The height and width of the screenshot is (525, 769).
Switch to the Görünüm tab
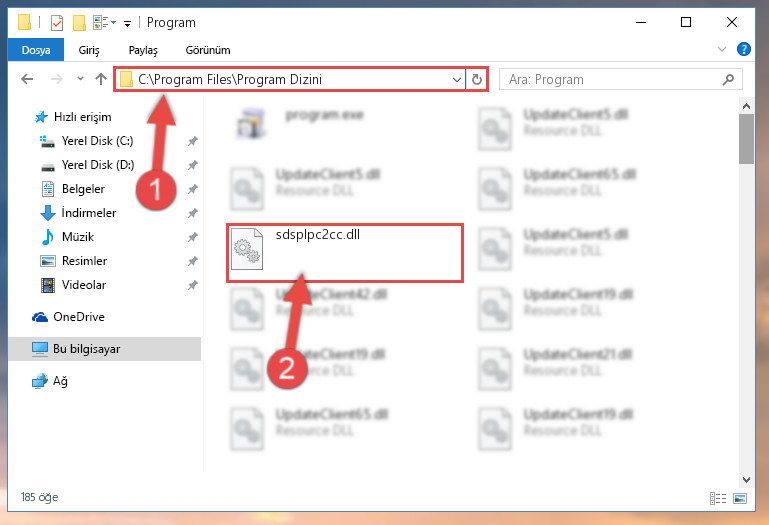coord(208,50)
